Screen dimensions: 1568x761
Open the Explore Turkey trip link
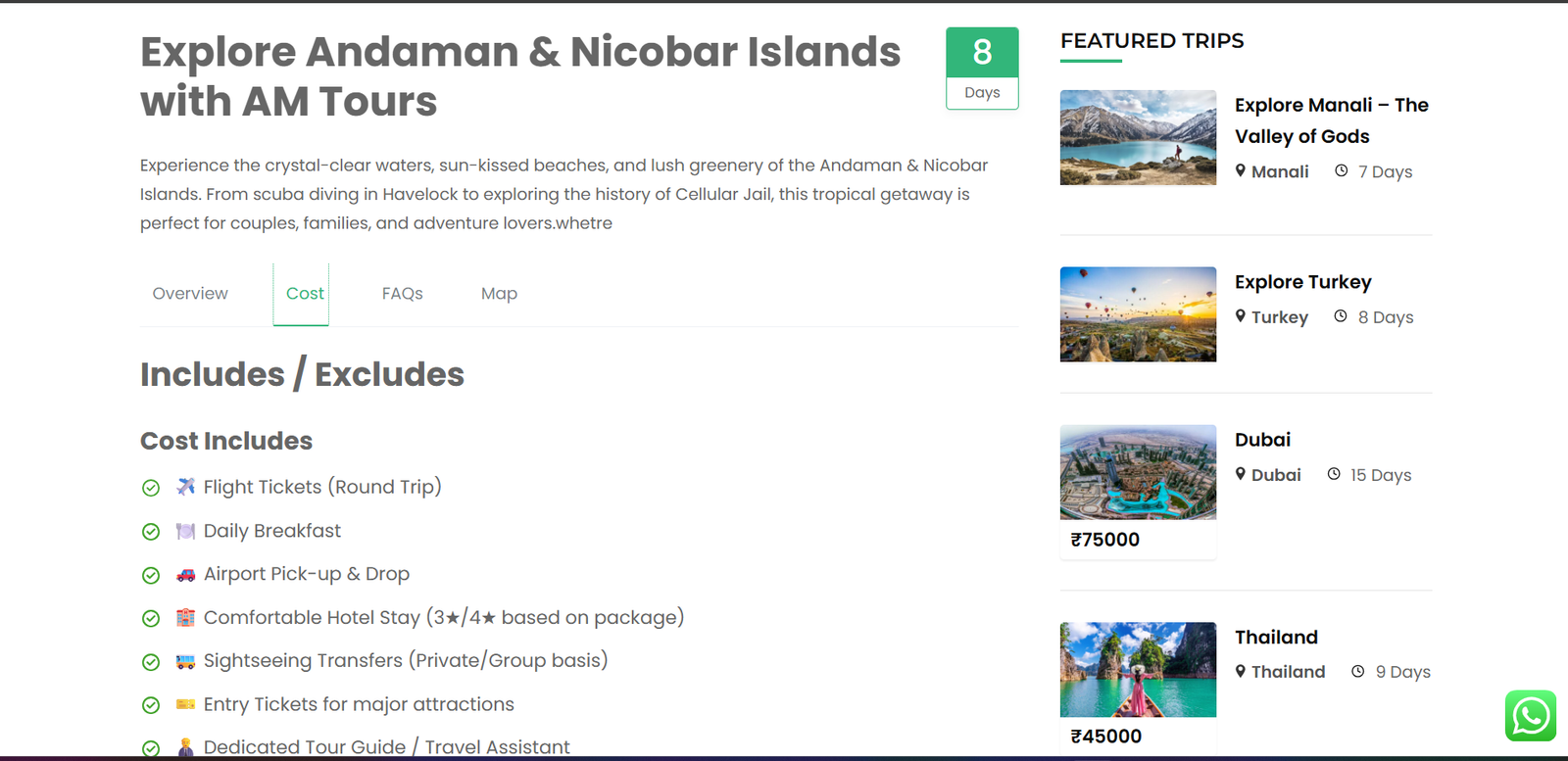click(1302, 282)
